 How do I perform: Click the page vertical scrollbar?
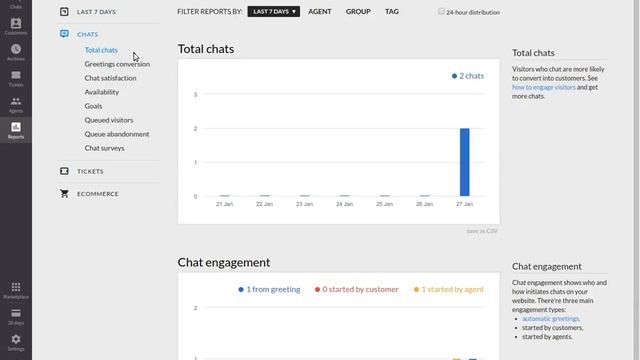636,180
